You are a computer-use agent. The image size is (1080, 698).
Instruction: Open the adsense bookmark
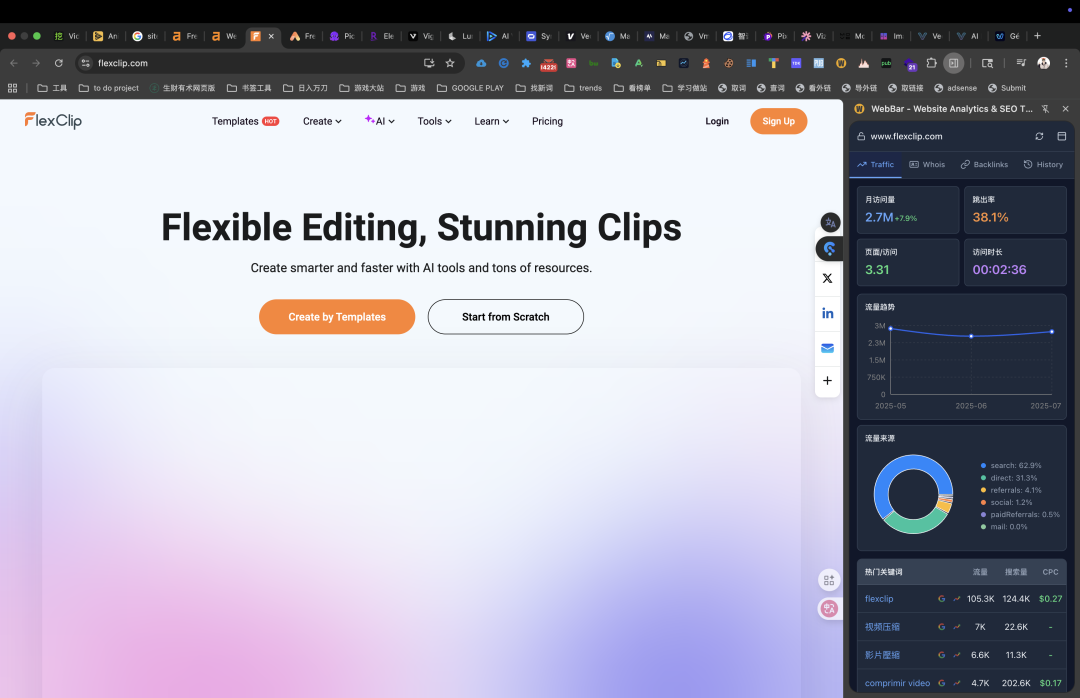(x=955, y=88)
